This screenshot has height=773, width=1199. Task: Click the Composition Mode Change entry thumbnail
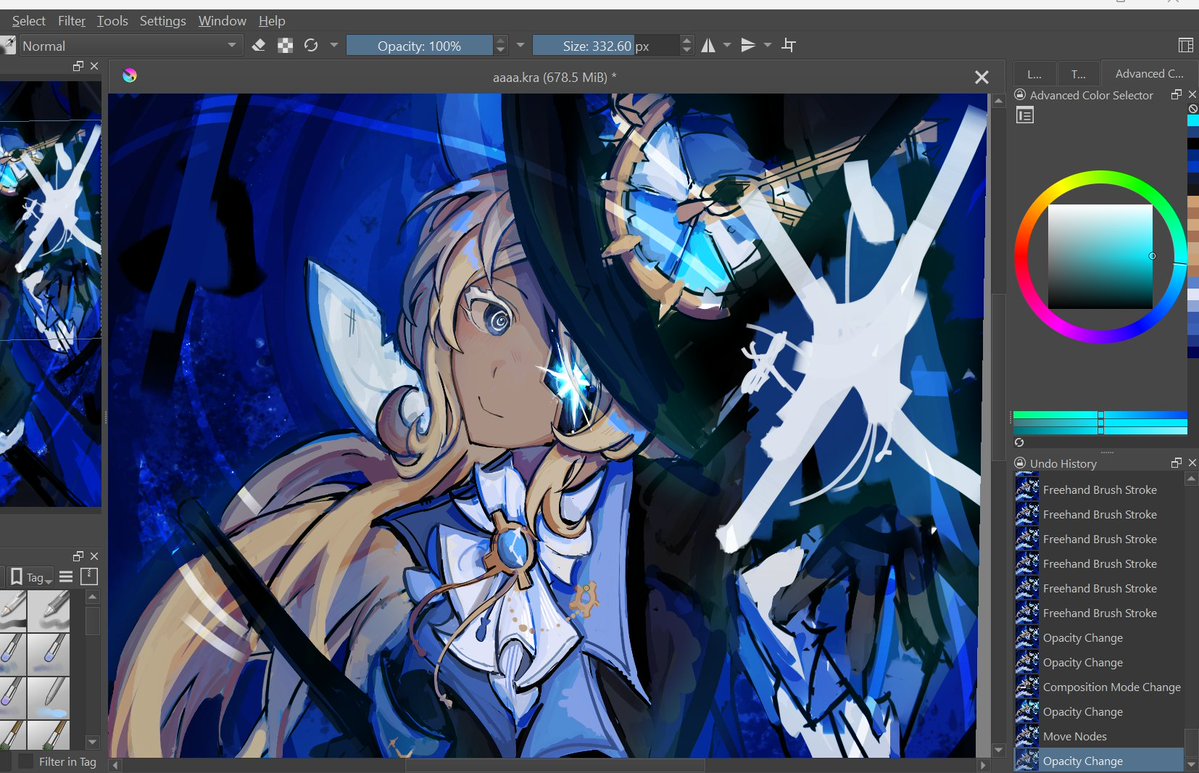(x=1027, y=687)
